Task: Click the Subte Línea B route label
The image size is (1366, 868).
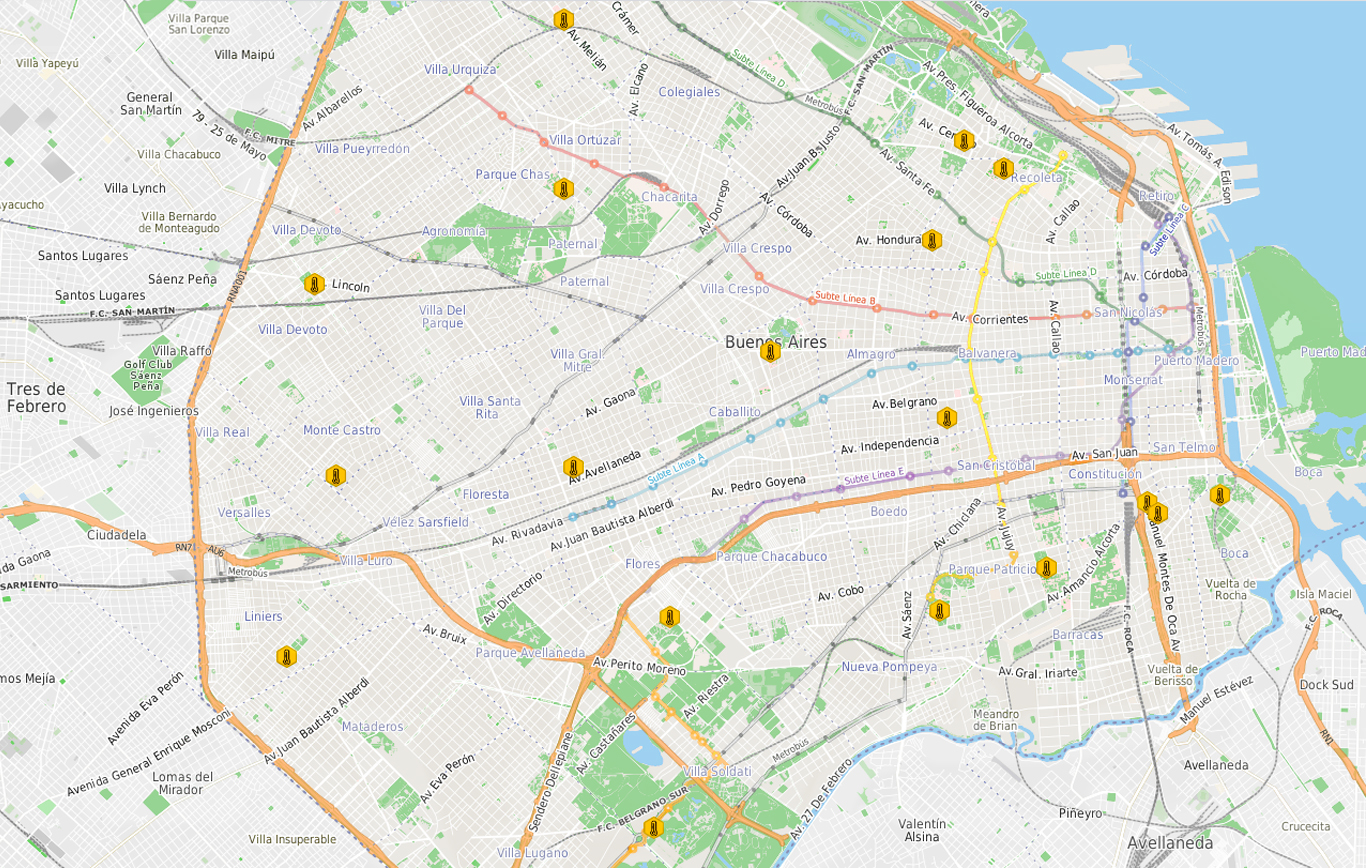Action: click(845, 297)
